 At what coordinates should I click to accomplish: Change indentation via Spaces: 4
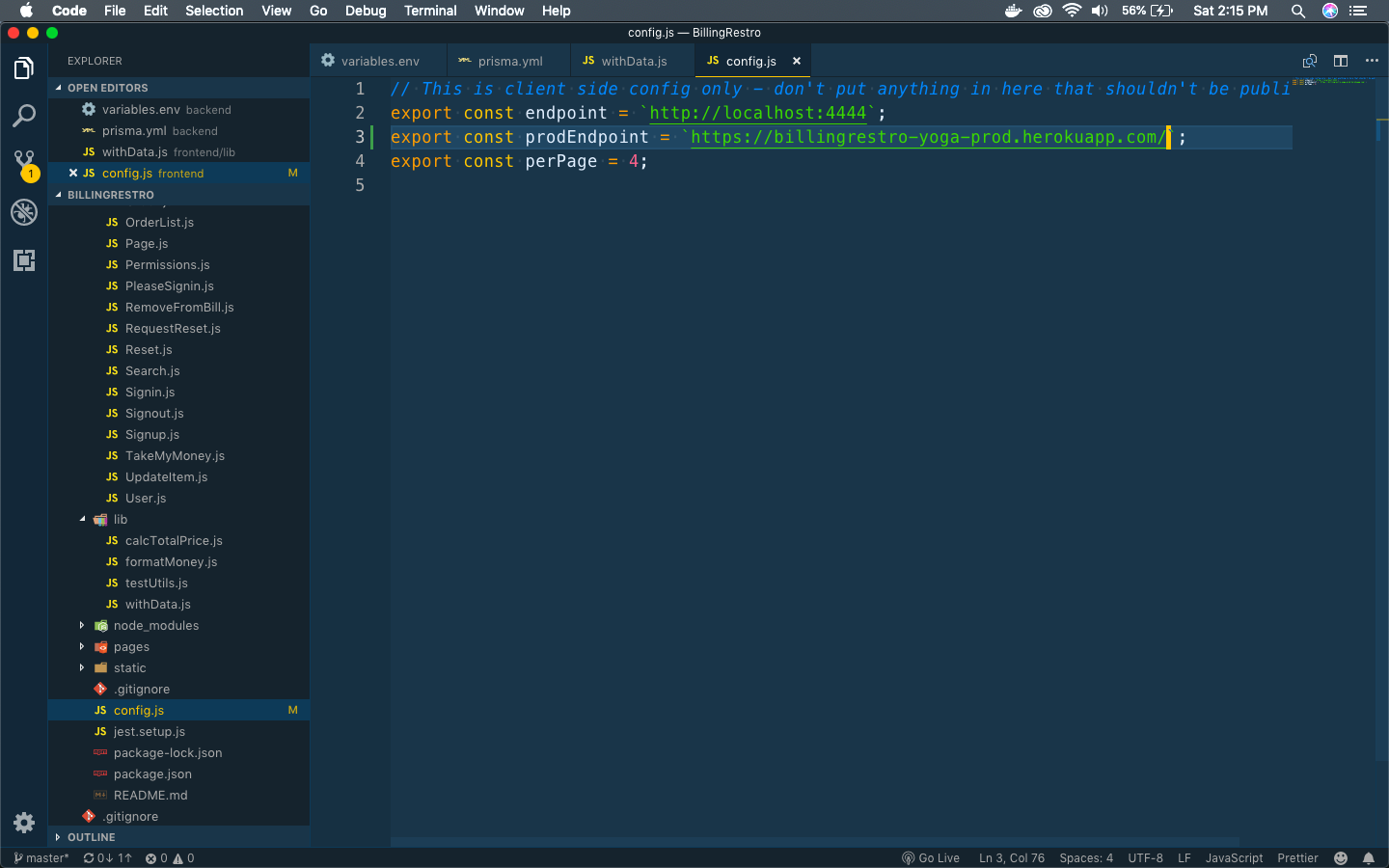[1086, 858]
